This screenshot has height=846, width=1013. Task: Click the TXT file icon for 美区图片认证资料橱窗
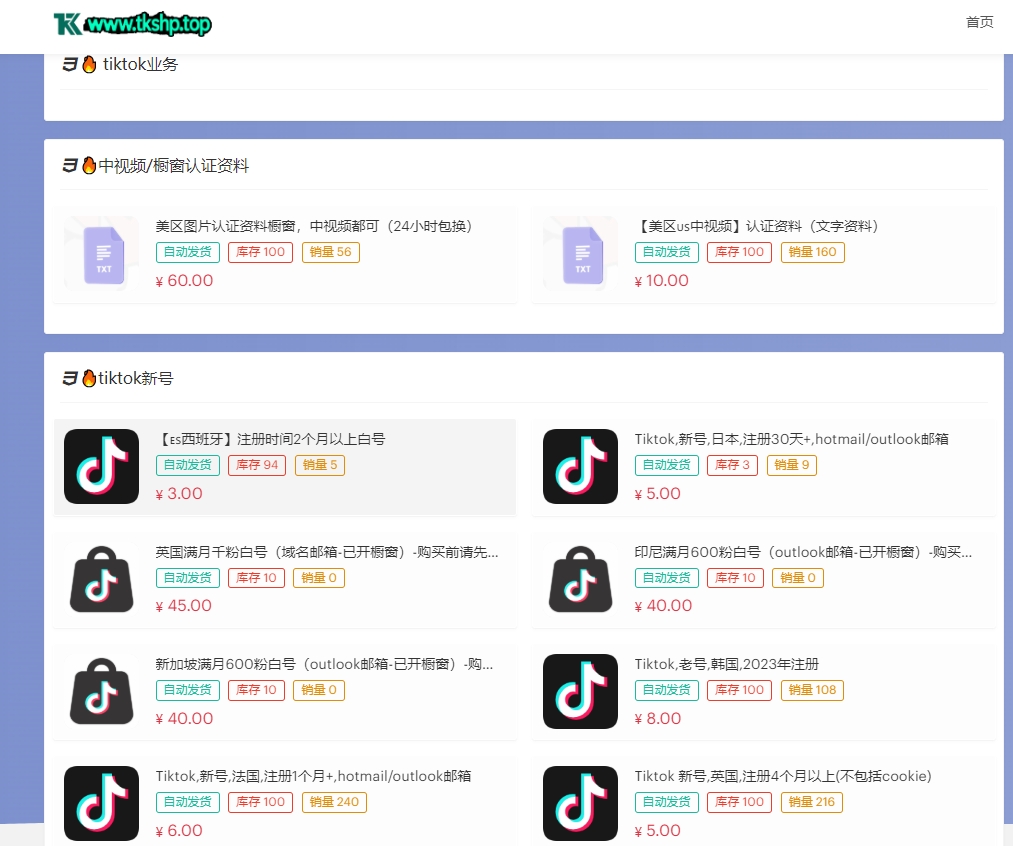coord(102,255)
